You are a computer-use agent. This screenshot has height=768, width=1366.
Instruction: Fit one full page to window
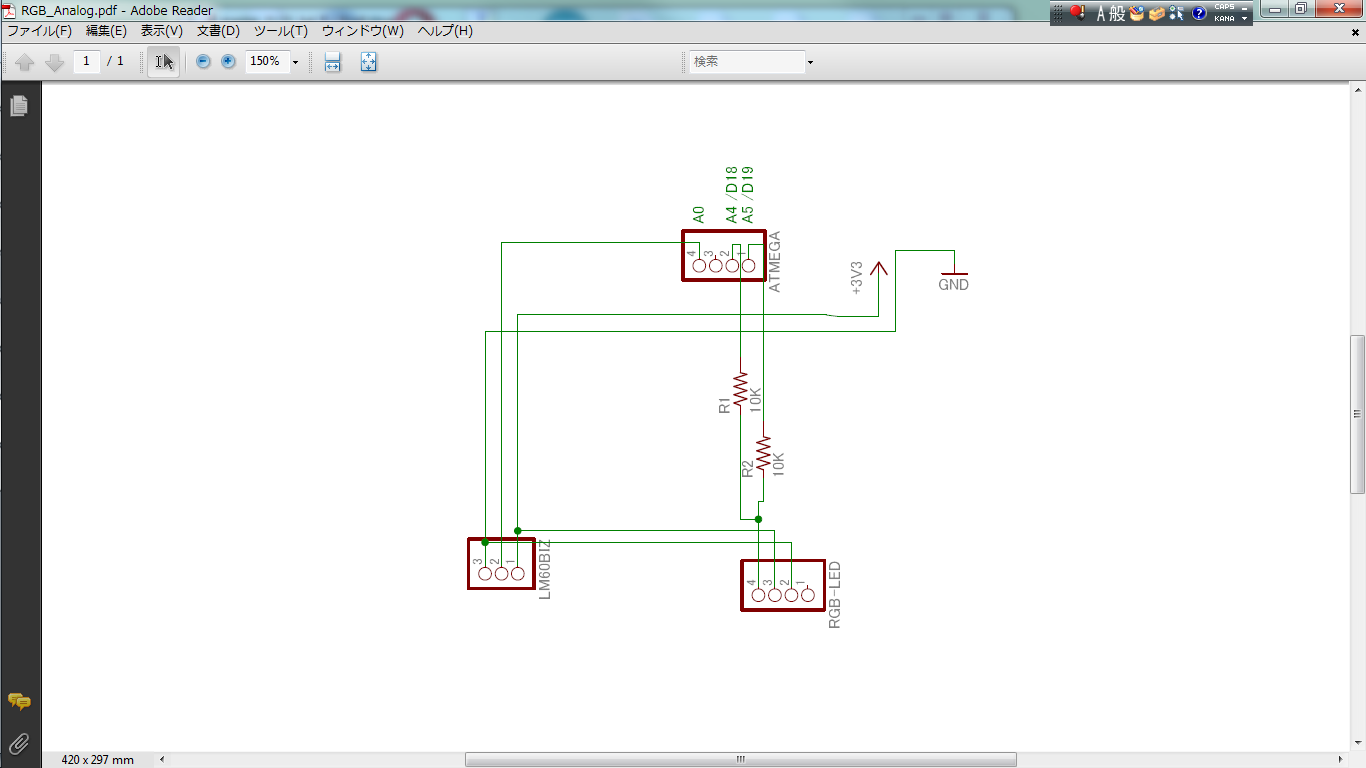pyautogui.click(x=368, y=62)
